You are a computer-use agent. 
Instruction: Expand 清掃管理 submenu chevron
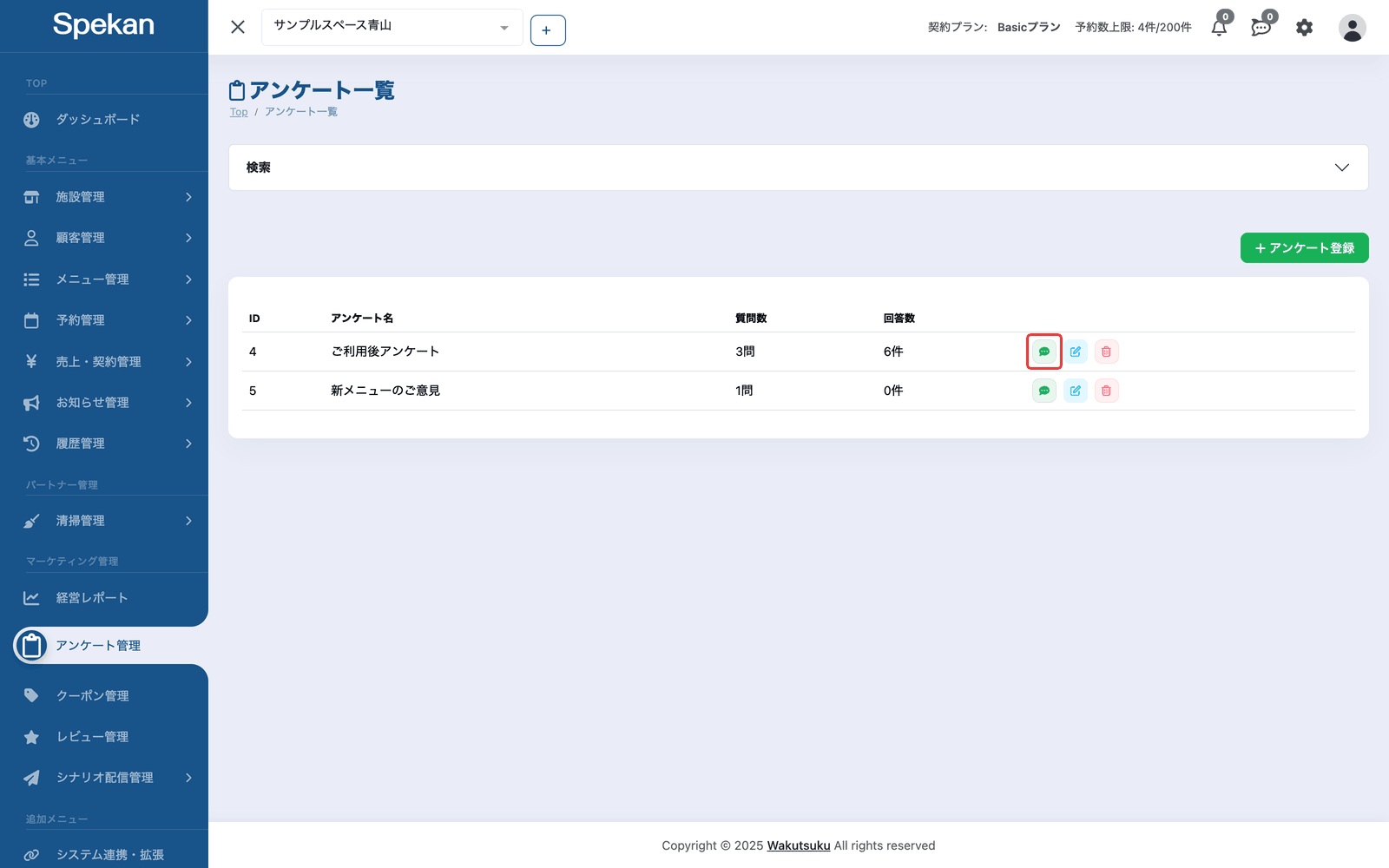[x=188, y=521]
